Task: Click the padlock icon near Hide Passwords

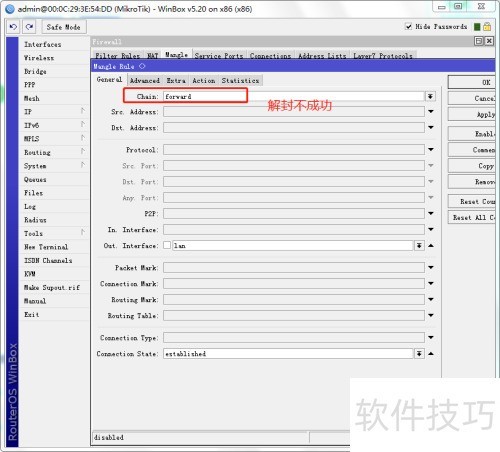Action: coord(487,26)
